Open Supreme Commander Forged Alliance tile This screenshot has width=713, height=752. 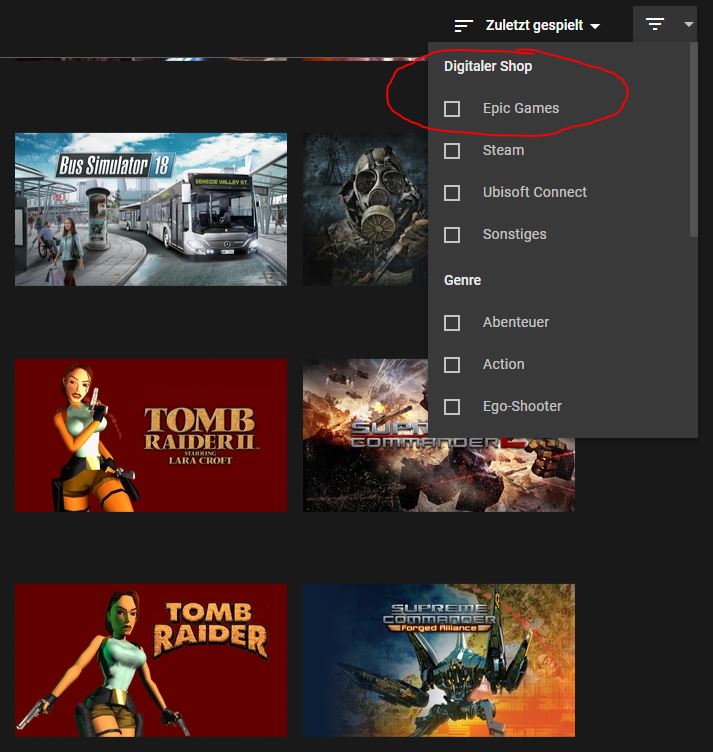pyautogui.click(x=439, y=660)
